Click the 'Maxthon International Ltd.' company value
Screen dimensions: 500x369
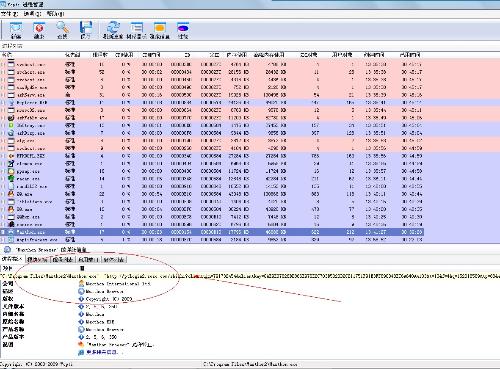tap(118, 284)
